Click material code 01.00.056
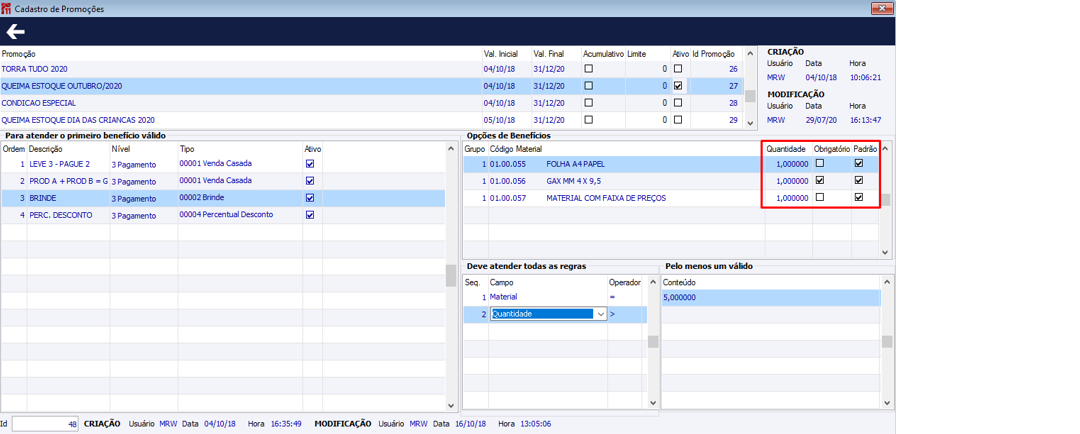 pos(508,181)
